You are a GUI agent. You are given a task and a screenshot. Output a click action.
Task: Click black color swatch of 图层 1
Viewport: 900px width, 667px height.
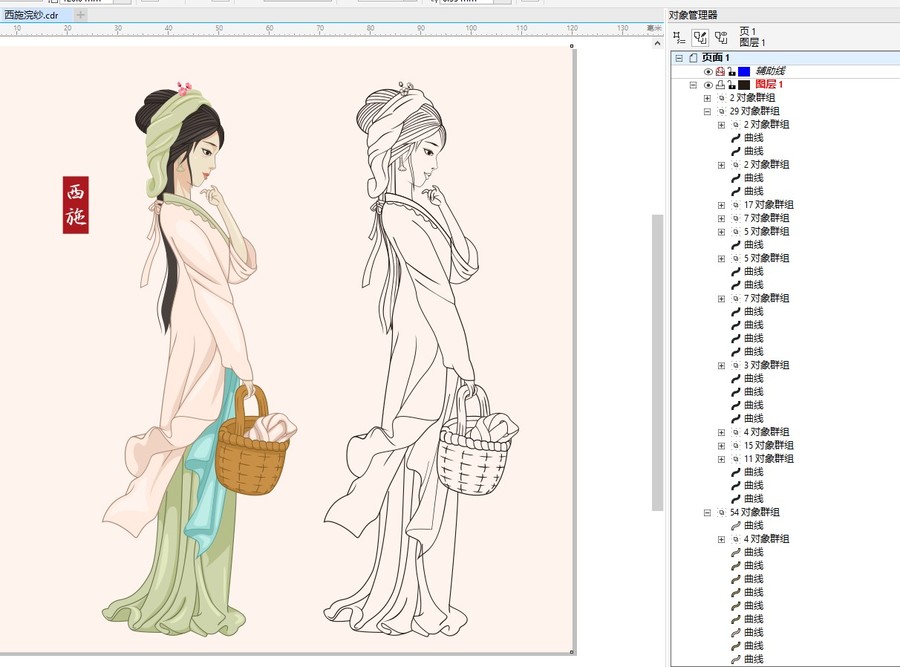coord(744,85)
